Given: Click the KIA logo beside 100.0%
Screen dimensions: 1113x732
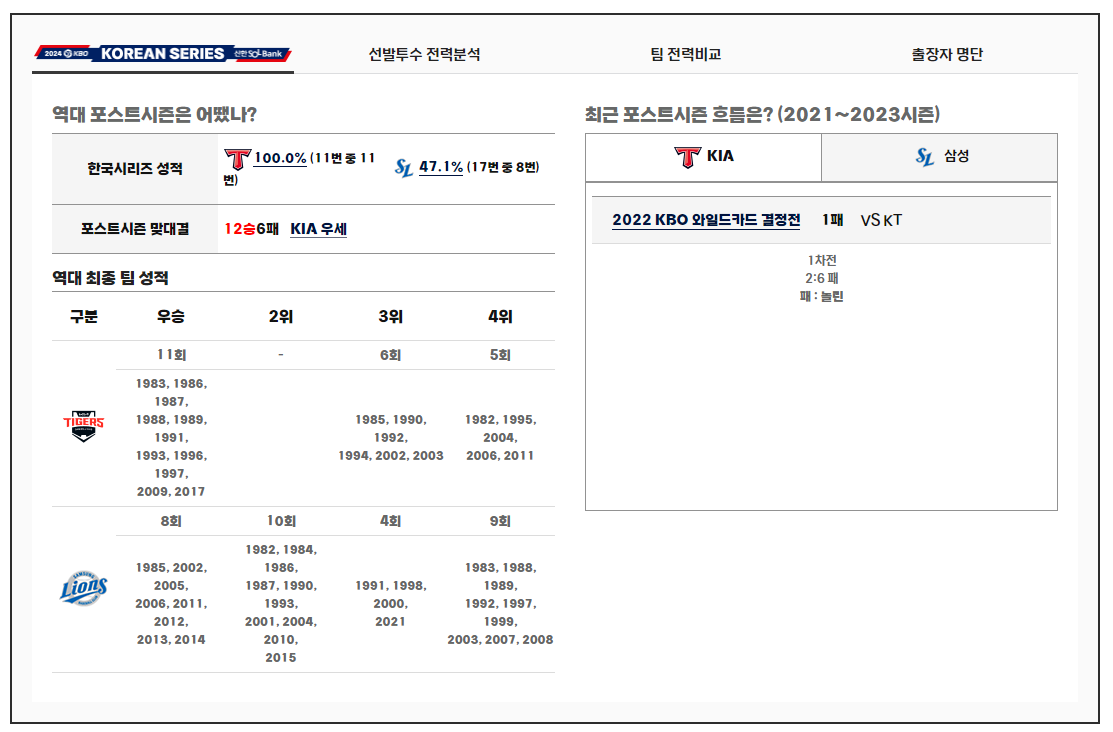Looking at the screenshot, I should [x=237, y=158].
